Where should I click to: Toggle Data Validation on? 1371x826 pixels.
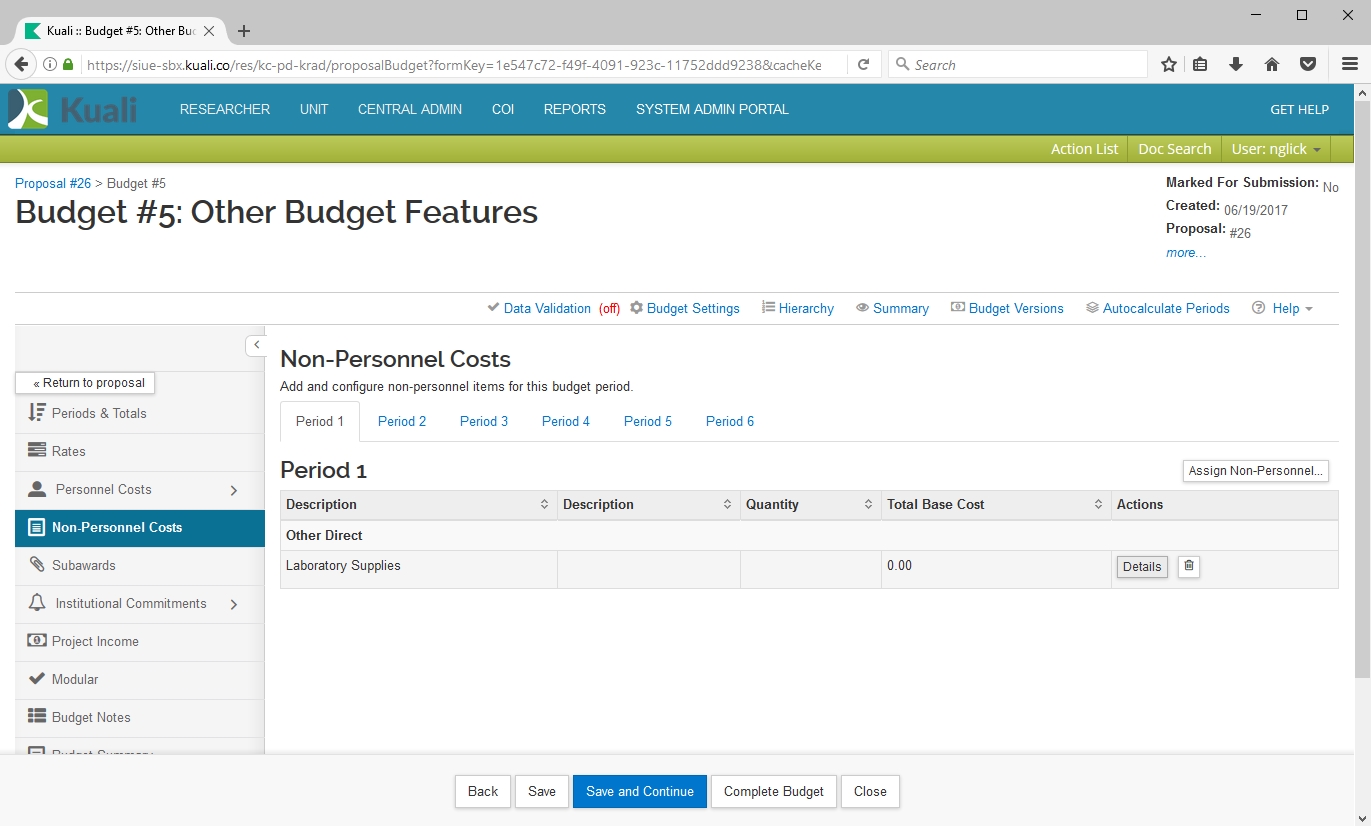(x=547, y=309)
